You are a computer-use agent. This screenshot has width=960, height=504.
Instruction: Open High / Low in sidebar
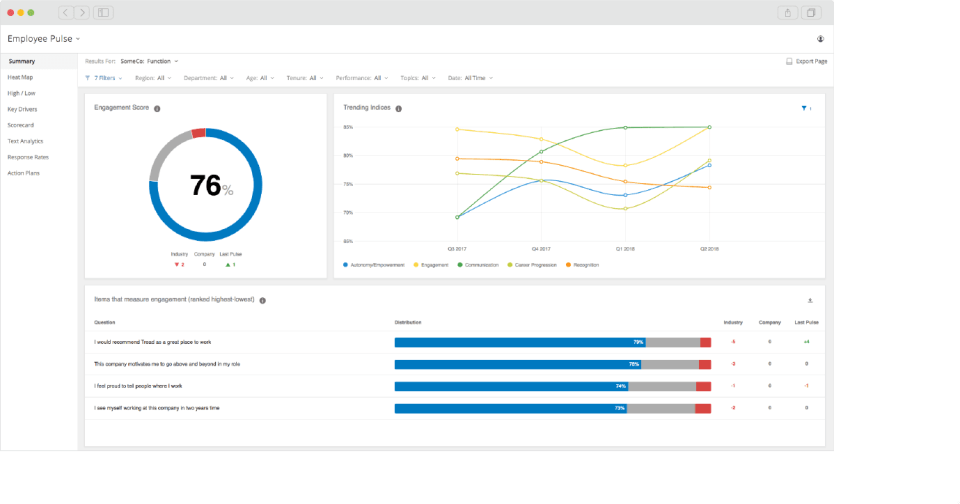click(x=21, y=93)
